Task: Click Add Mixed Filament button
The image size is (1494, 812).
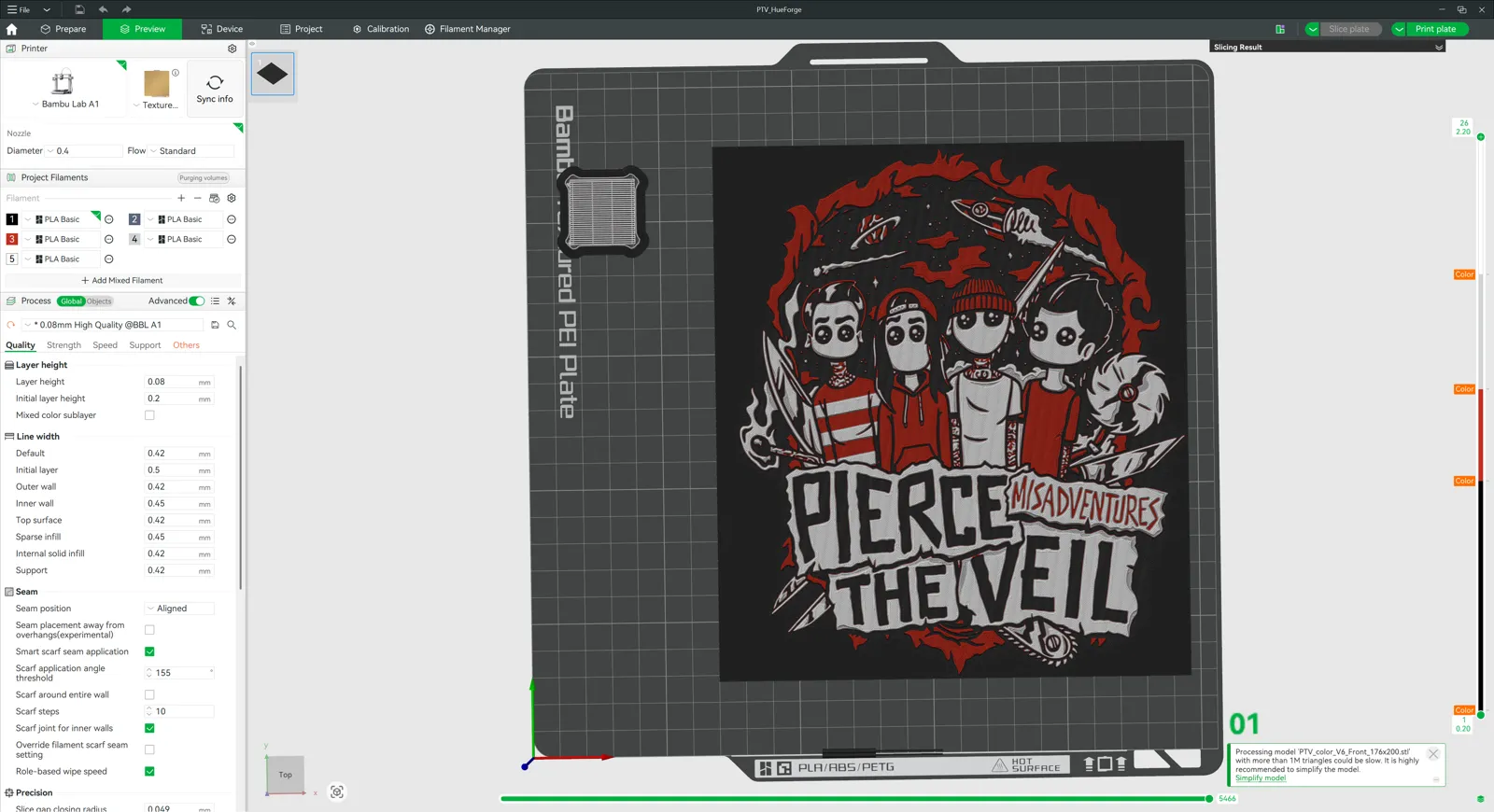Action: 122,280
